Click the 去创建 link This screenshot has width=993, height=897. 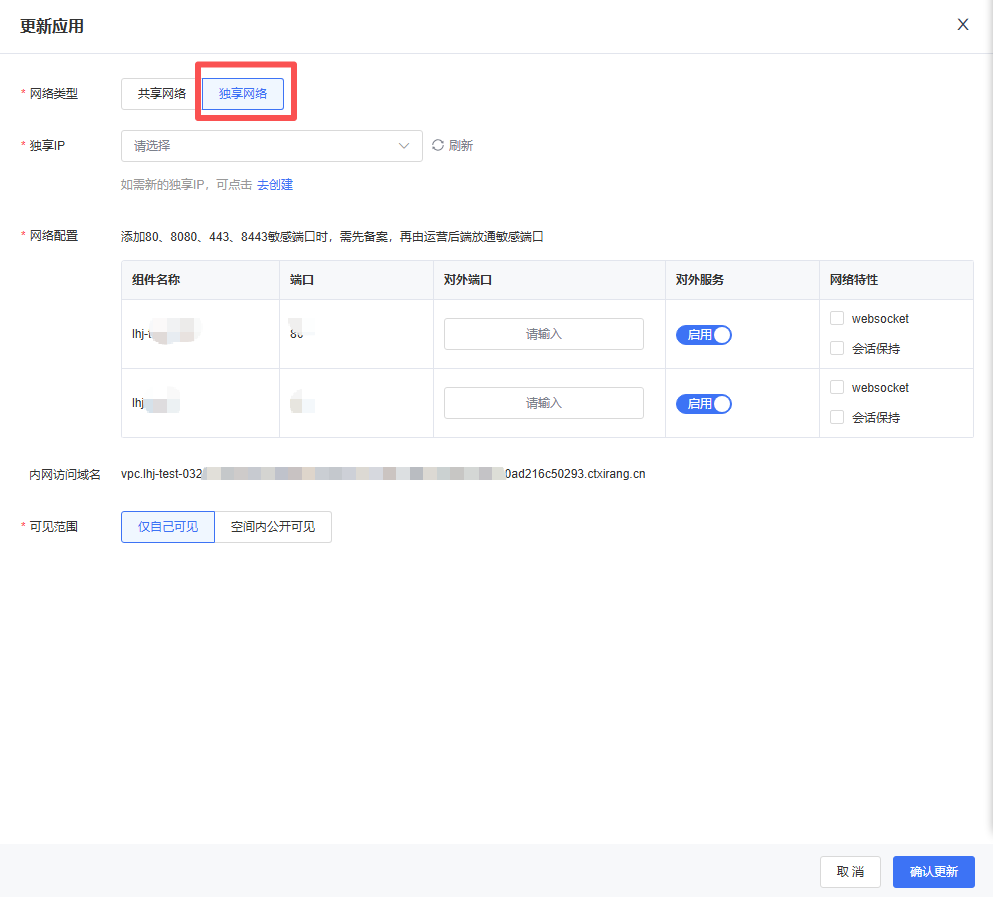point(275,185)
